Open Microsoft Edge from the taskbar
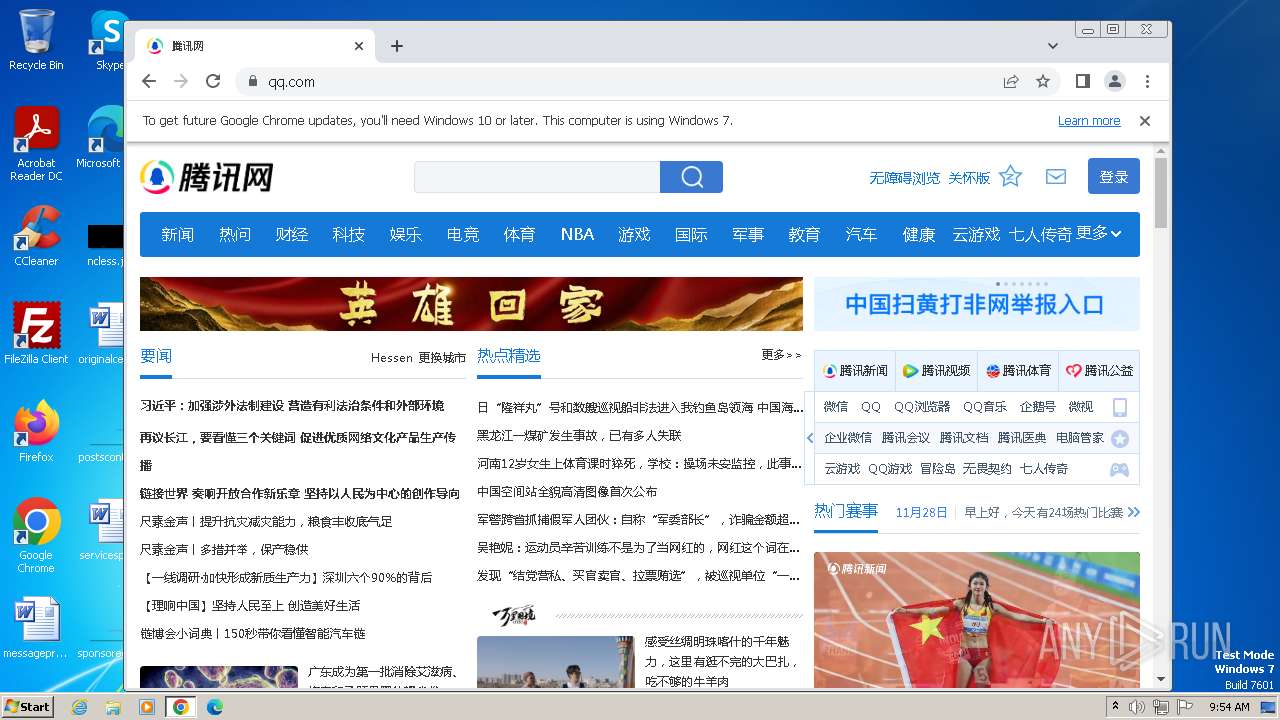This screenshot has height=720, width=1280. [x=214, y=707]
